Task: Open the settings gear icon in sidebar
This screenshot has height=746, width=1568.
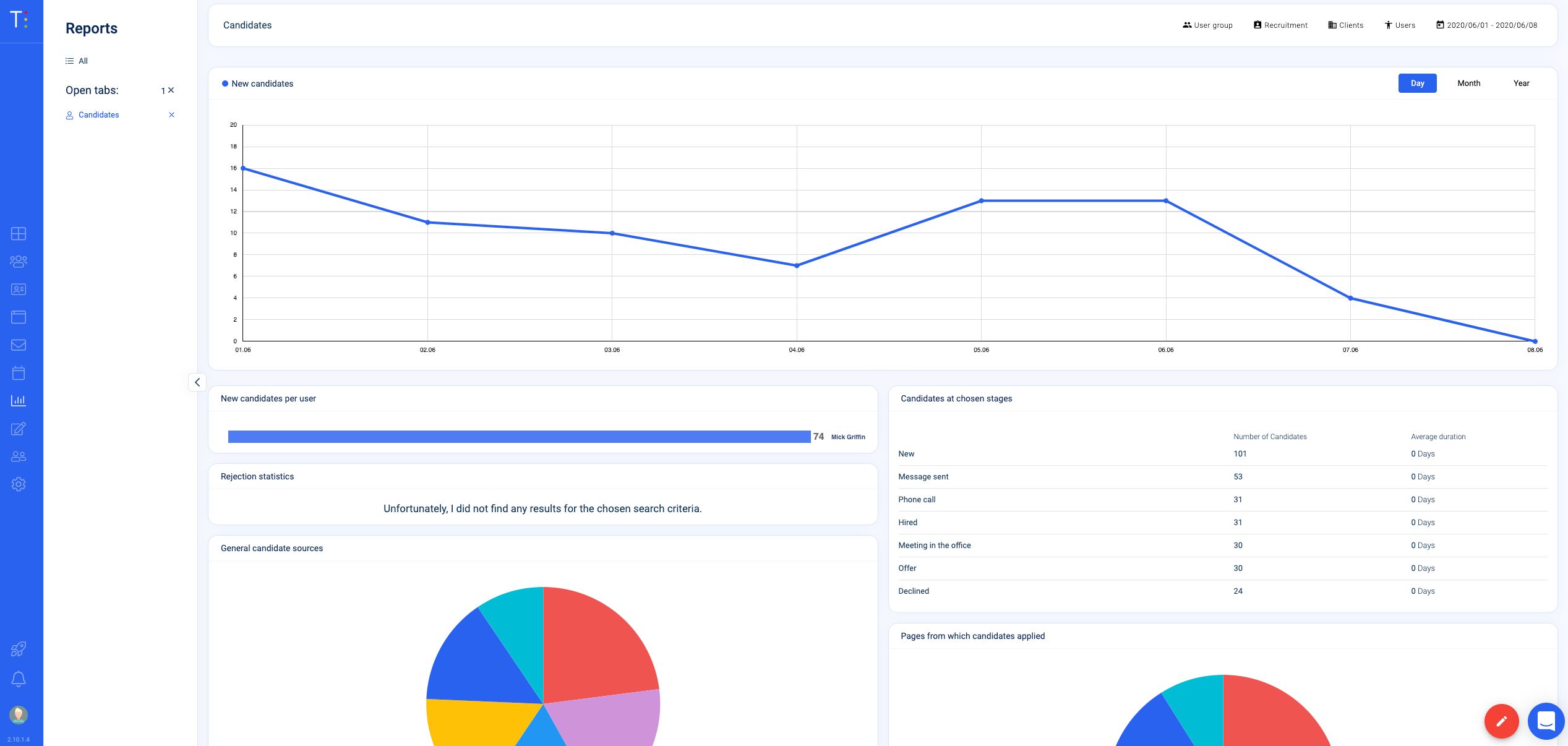Action: [19, 484]
